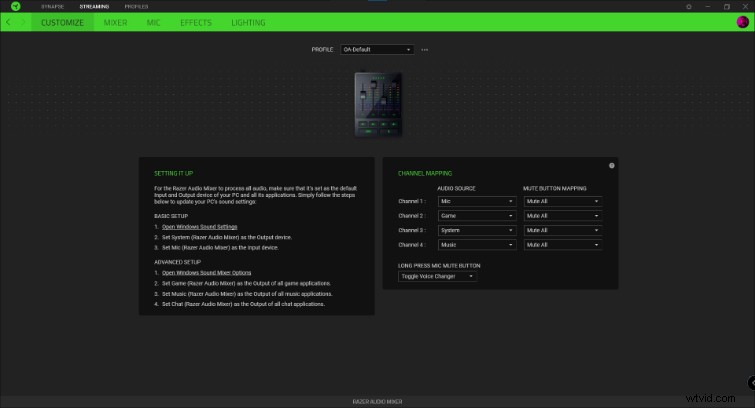
Task: Click the Basic Setup label
Action: coord(171,216)
